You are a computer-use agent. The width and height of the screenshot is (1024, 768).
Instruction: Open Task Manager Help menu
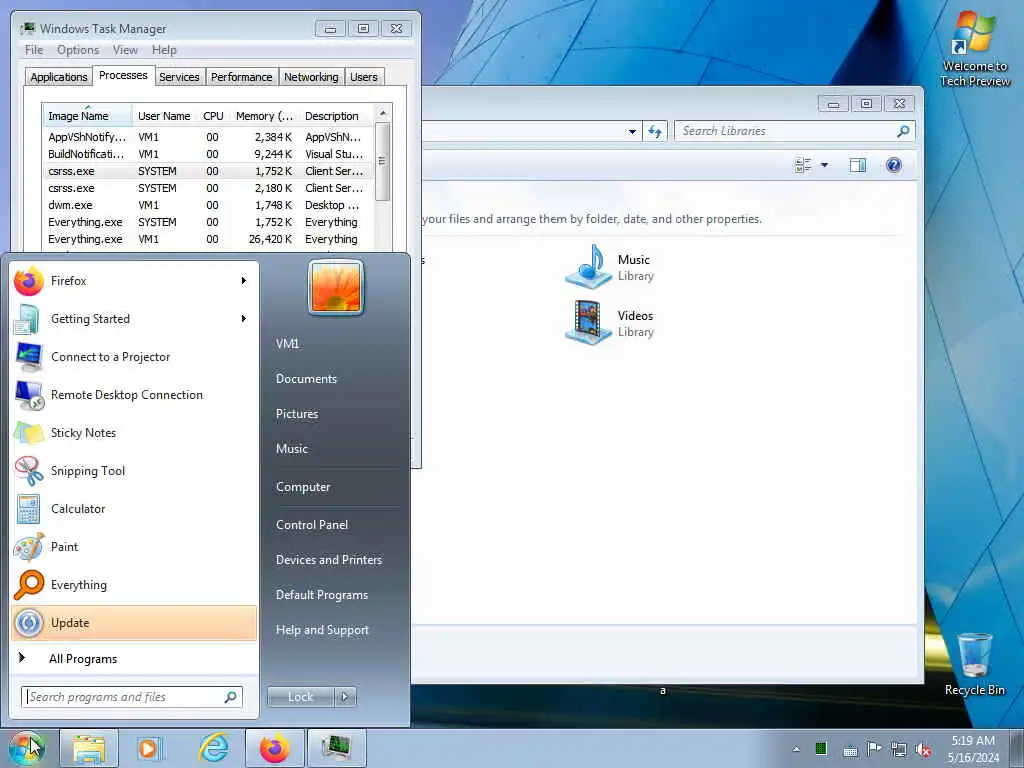point(164,50)
